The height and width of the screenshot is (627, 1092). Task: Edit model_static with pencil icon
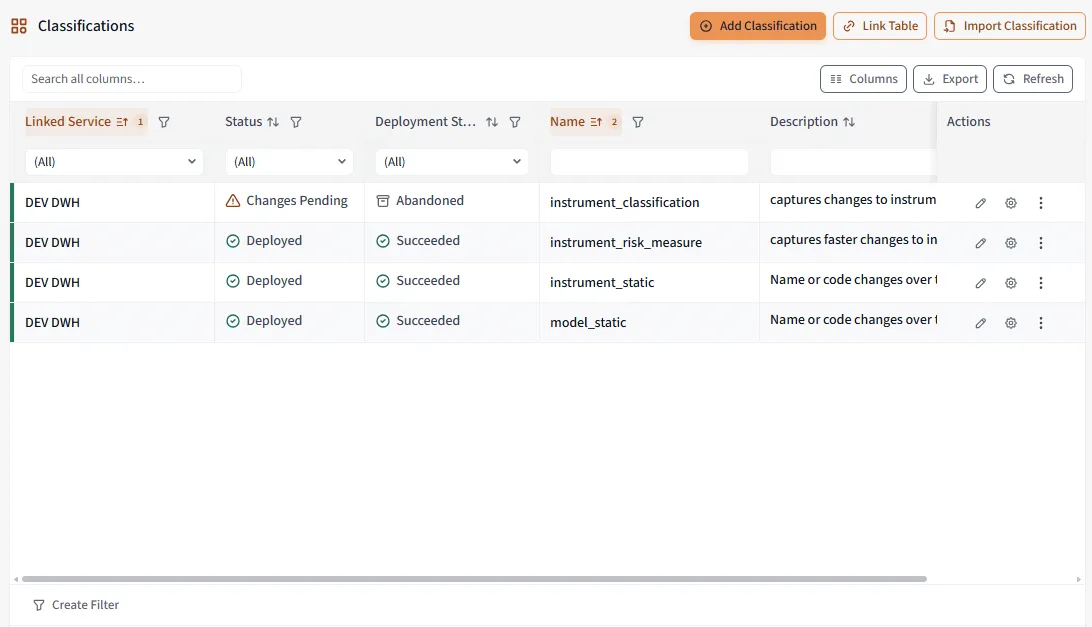pos(981,323)
